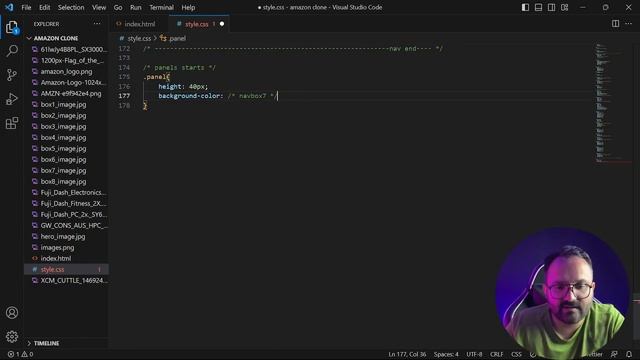The image size is (640, 360).
Task: Click CRLF end of line selector
Action: pos(496,354)
